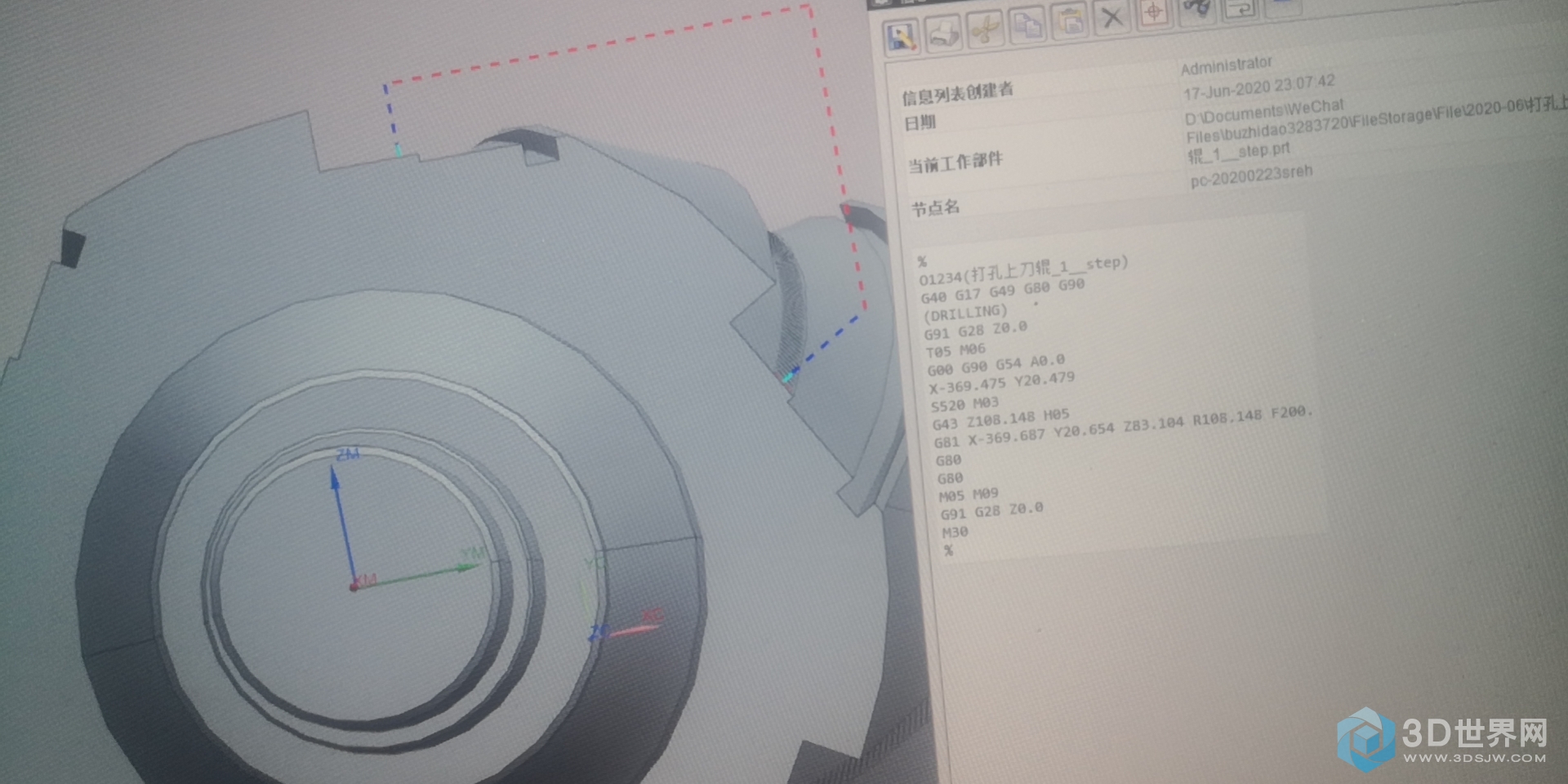Click the blue dashed approach toolpath segment
Viewport: 1568px width, 784px height.
click(826, 345)
